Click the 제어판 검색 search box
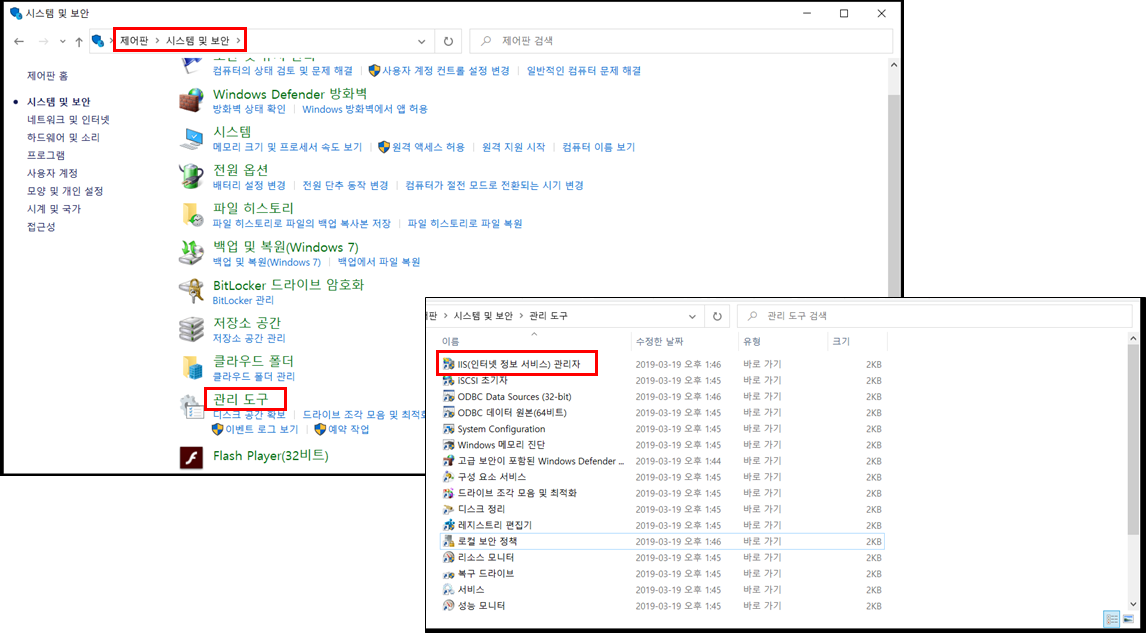Viewport: 1146px width, 633px height. point(680,41)
